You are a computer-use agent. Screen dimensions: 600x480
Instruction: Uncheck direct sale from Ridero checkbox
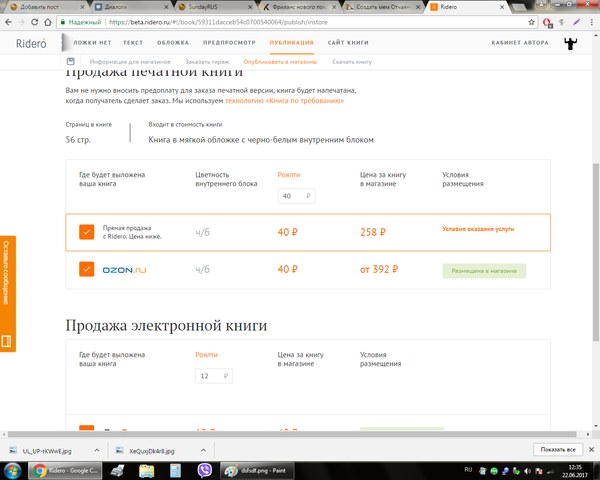pos(86,232)
